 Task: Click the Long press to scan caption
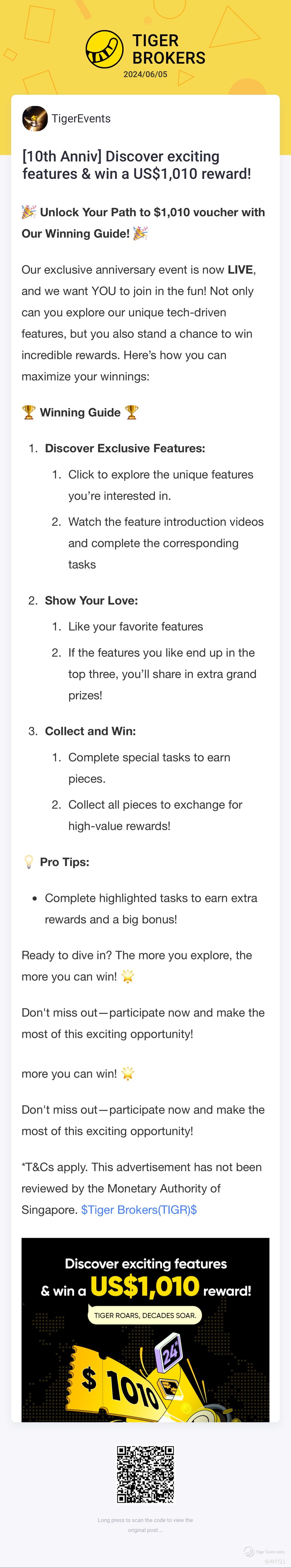point(145,1525)
